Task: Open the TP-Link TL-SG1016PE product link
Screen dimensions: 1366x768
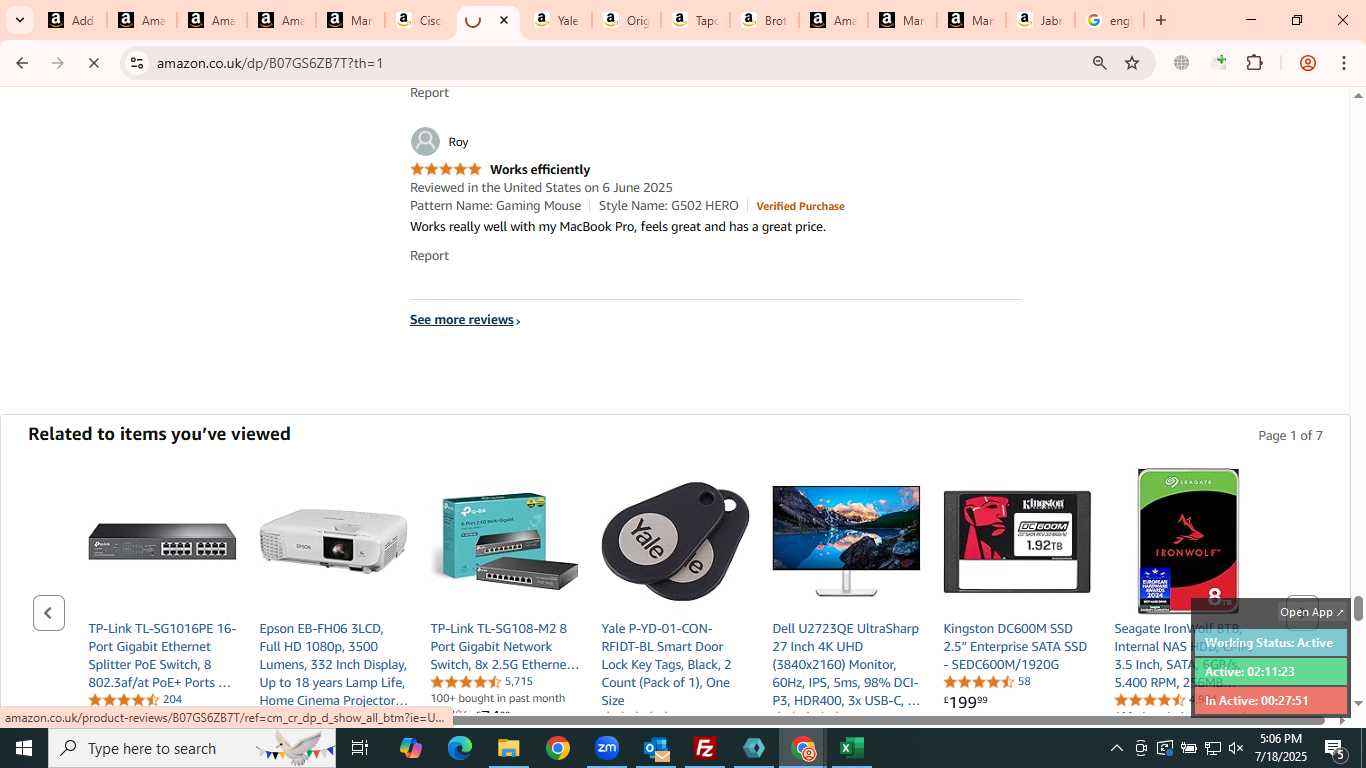Action: [163, 655]
